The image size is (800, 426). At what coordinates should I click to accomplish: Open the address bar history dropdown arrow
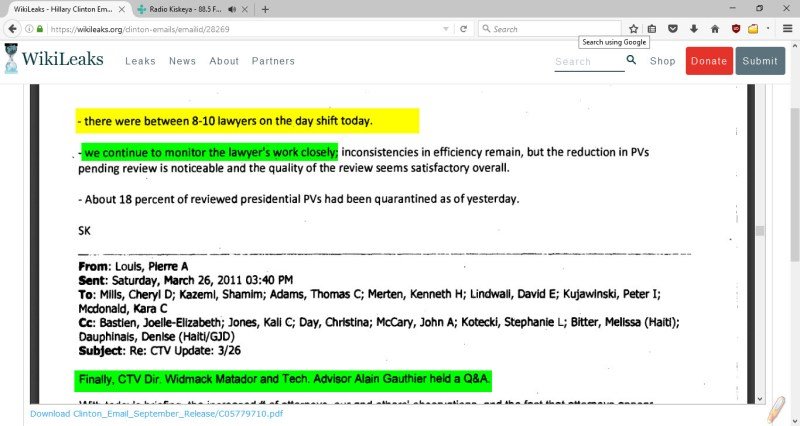[x=446, y=29]
